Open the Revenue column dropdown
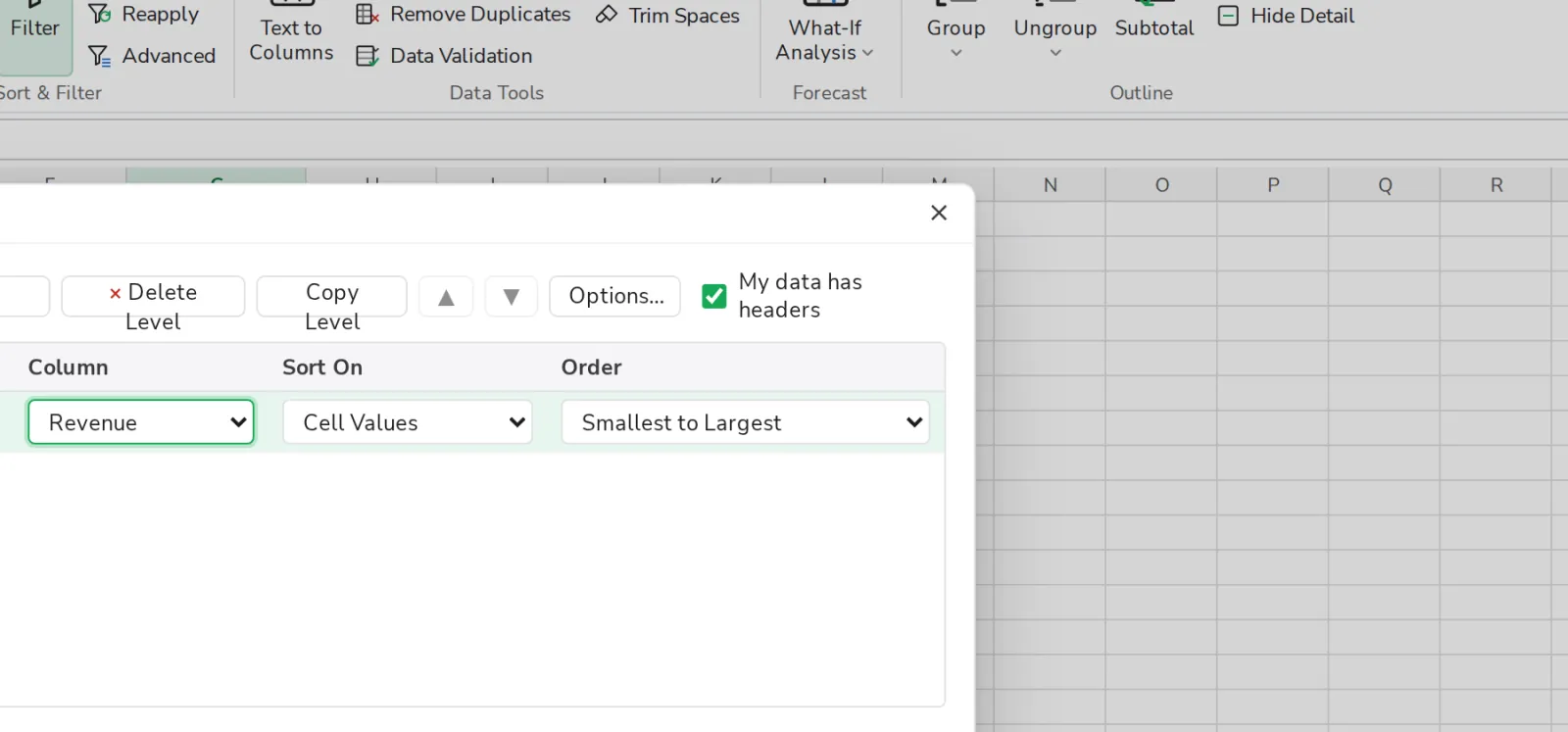1568x732 pixels. pyautogui.click(x=141, y=422)
